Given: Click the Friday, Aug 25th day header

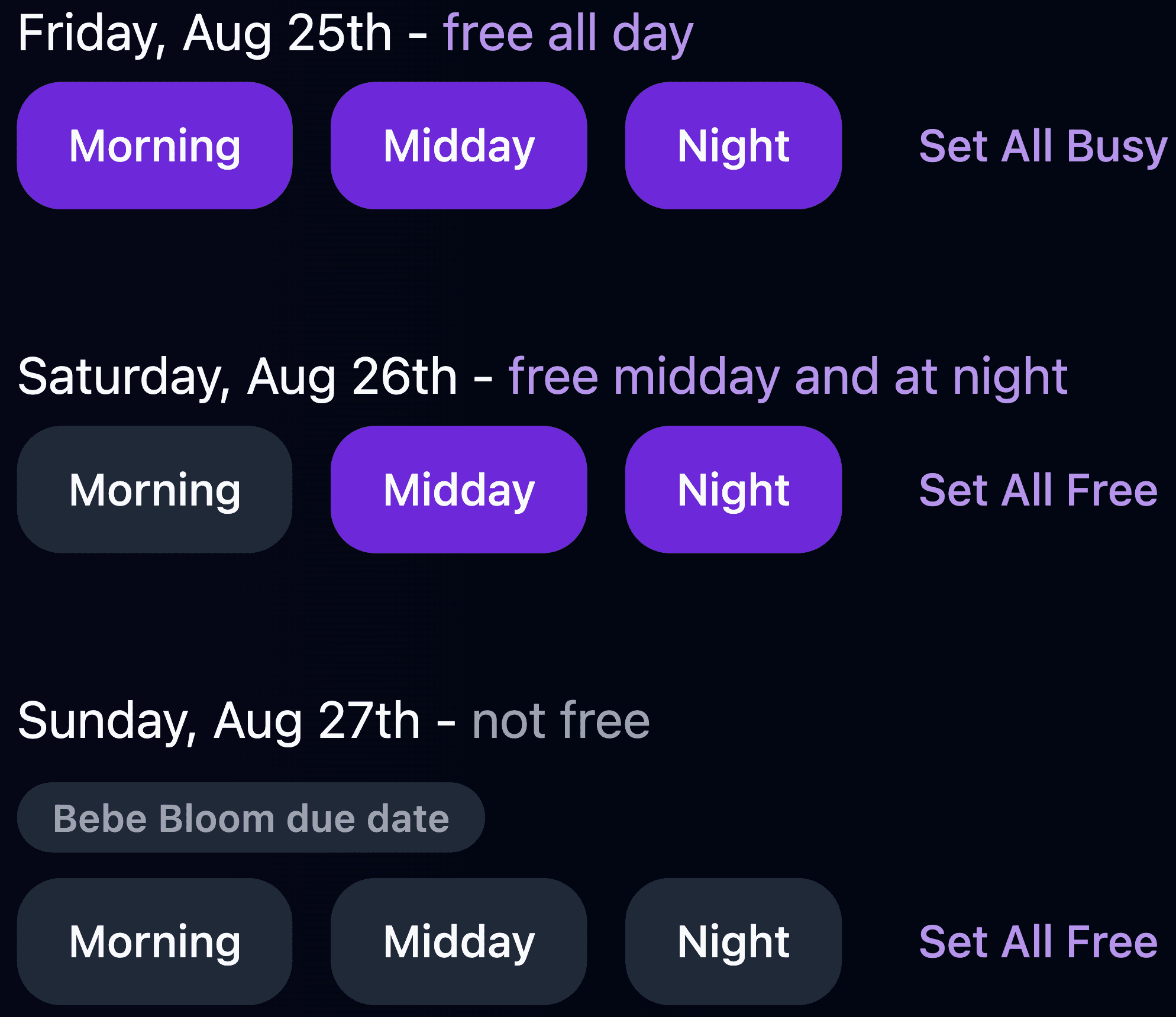Looking at the screenshot, I should point(204,34).
